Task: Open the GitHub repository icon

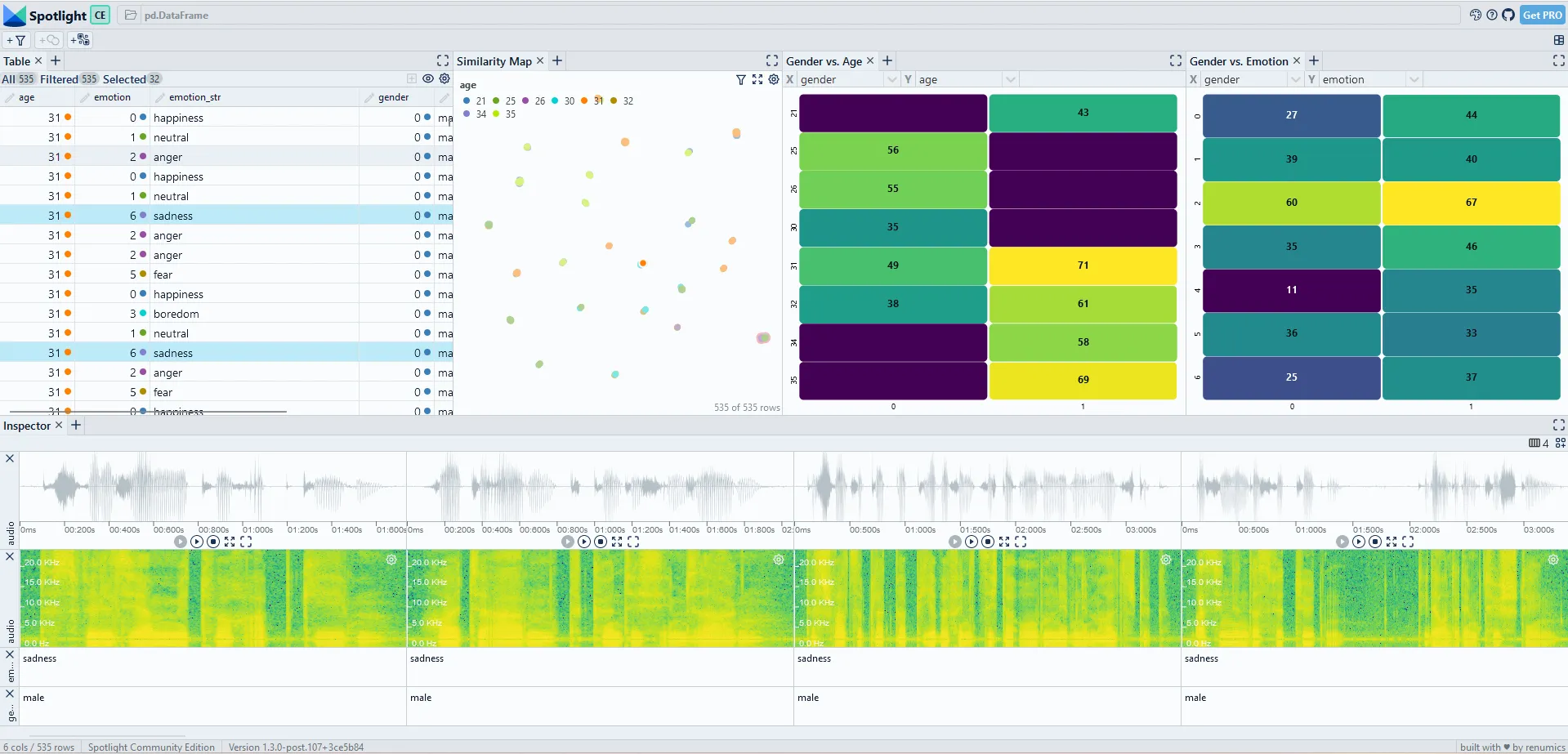Action: pyautogui.click(x=1508, y=15)
